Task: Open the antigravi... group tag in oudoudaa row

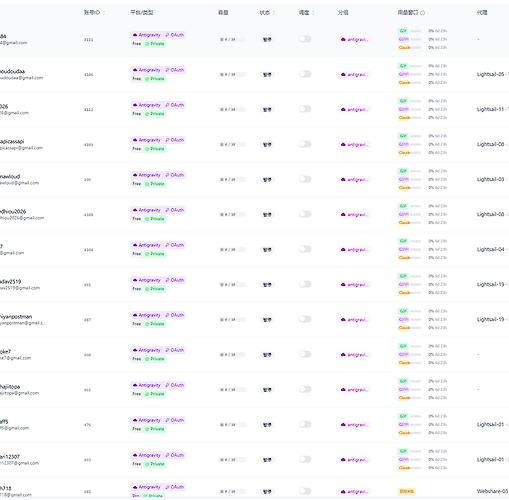Action: click(x=355, y=74)
